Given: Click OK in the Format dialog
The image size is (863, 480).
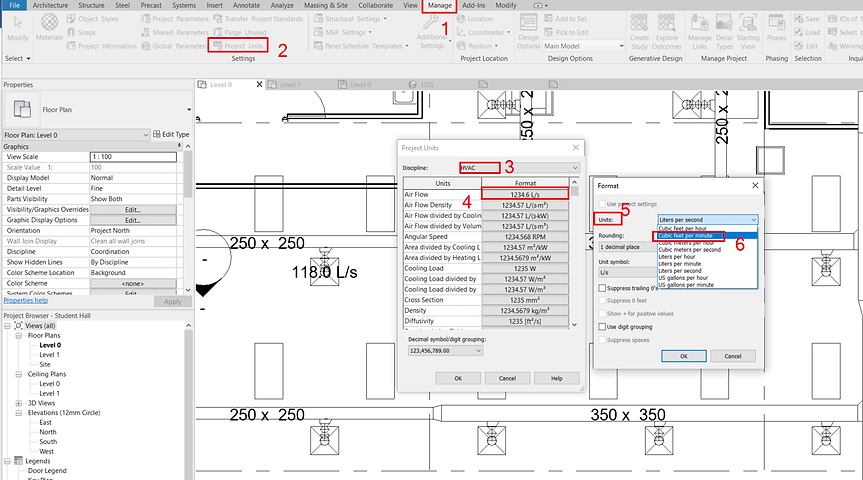Looking at the screenshot, I should click(684, 356).
